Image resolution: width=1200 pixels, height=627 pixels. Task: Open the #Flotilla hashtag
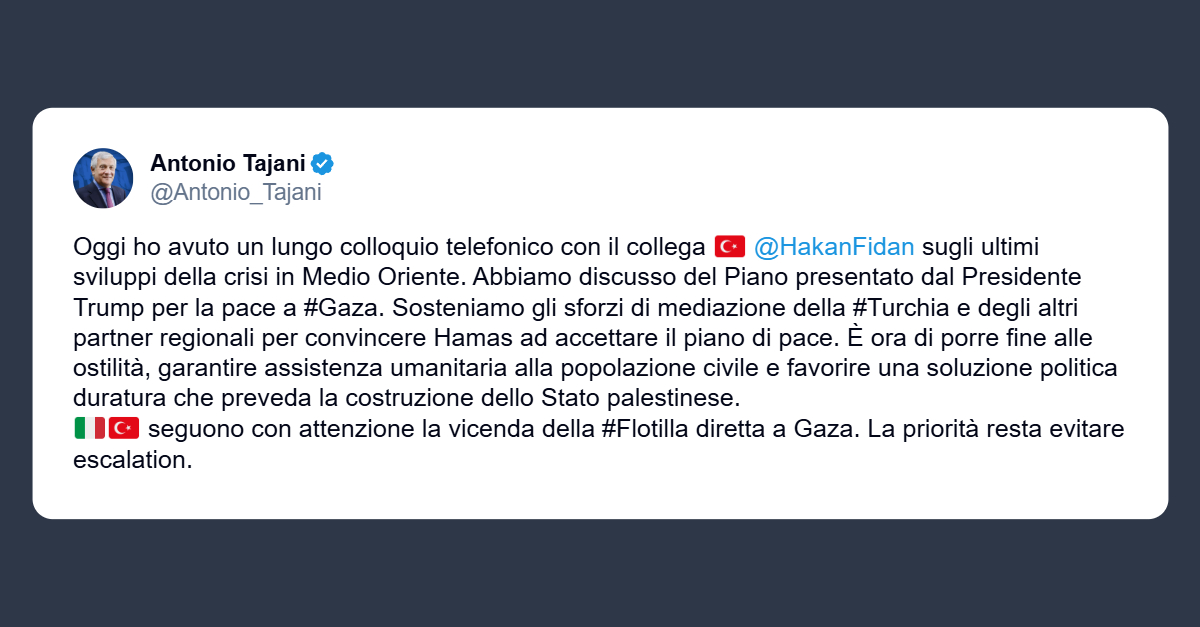[x=642, y=429]
